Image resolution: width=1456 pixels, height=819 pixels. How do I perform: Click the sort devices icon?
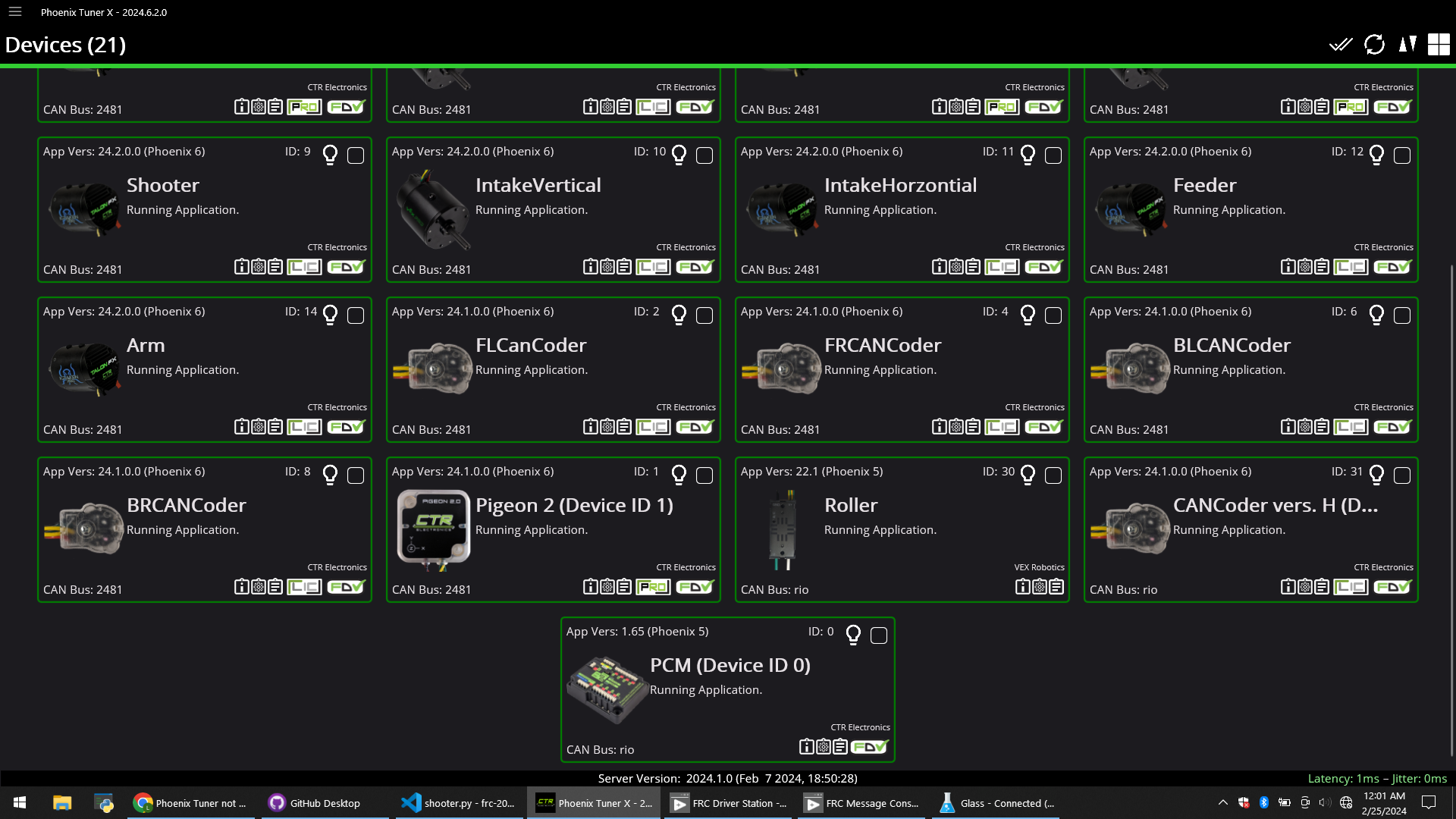click(1407, 45)
